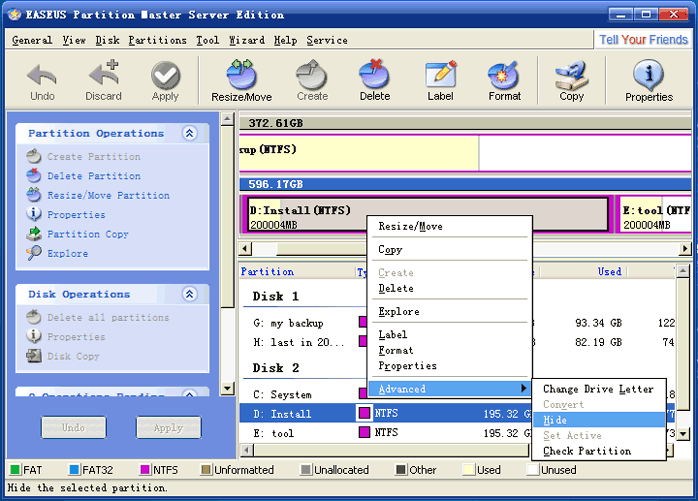Choose Explore in context menu
Image resolution: width=698 pixels, height=501 pixels.
[450, 311]
